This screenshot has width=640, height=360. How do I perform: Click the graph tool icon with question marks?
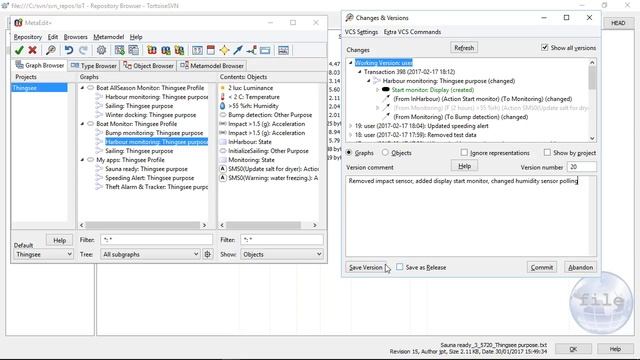tap(197, 50)
